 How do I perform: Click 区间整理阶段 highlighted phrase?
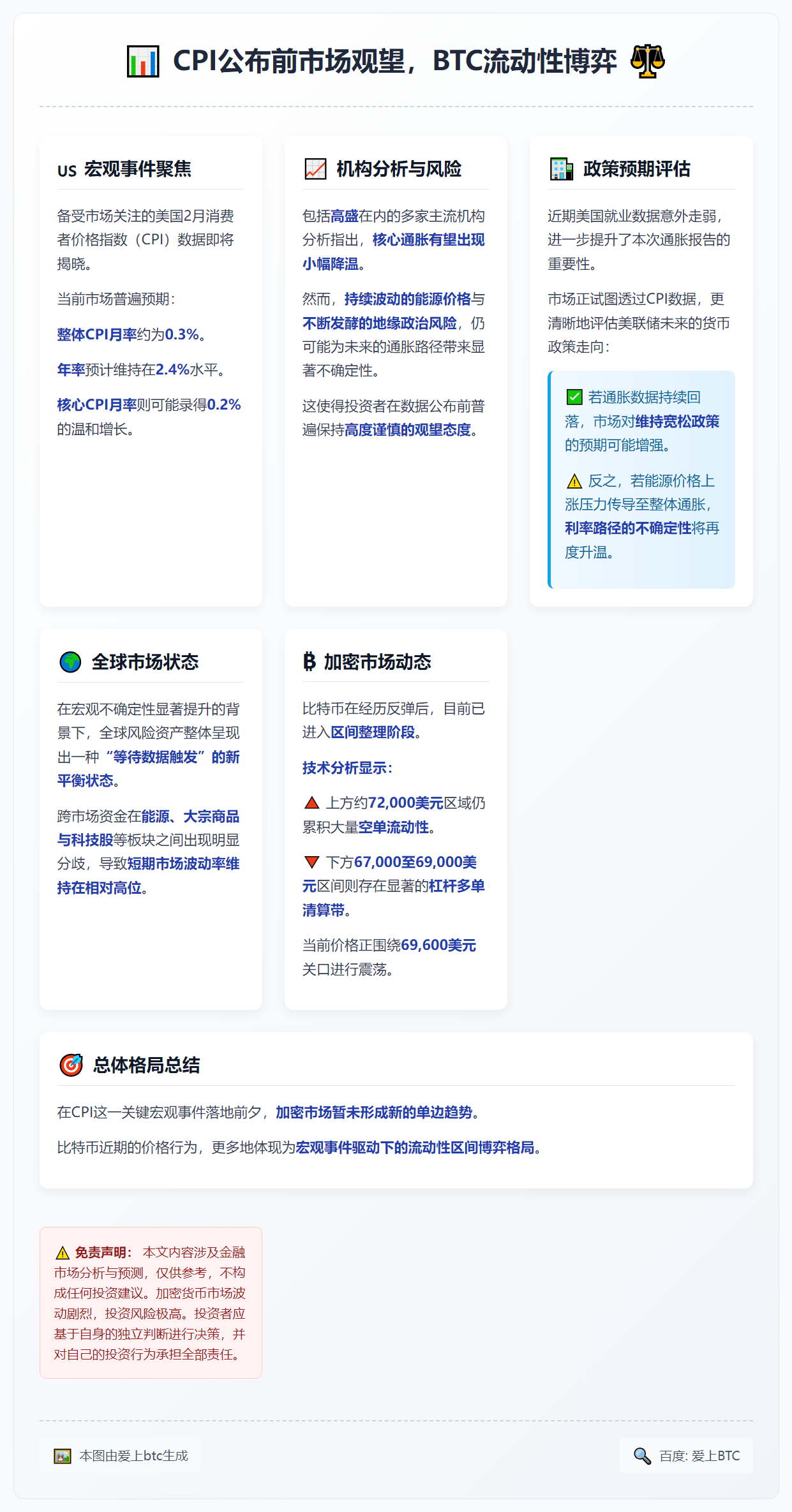coord(373,732)
